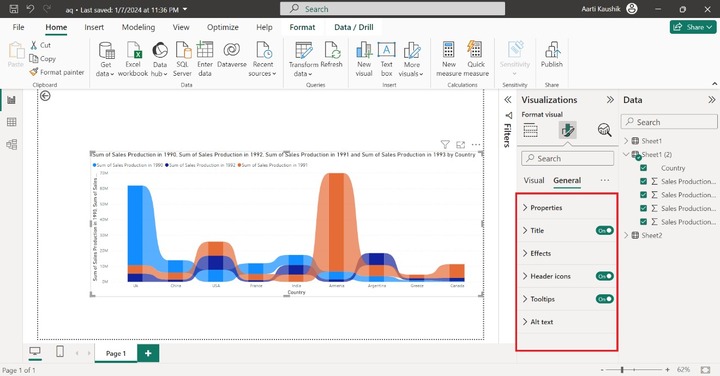Viewport: 720px width, 376px height.
Task: Switch to Table view in left sidebar
Action: point(11,122)
